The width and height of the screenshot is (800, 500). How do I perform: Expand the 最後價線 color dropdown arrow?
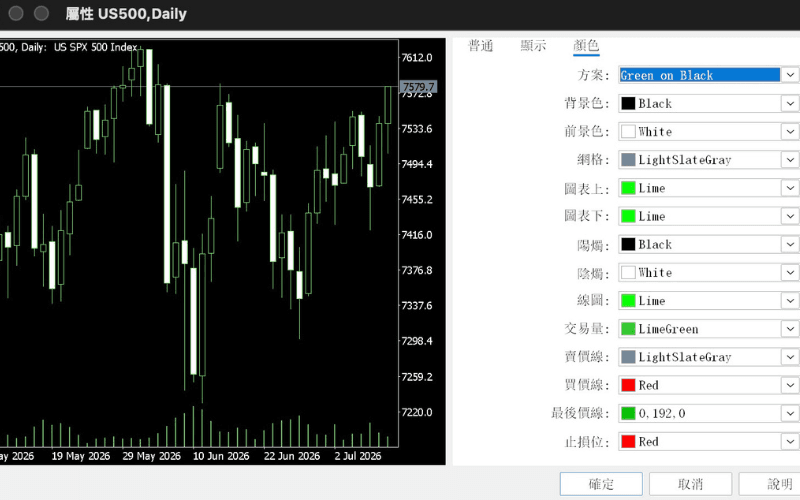790,413
